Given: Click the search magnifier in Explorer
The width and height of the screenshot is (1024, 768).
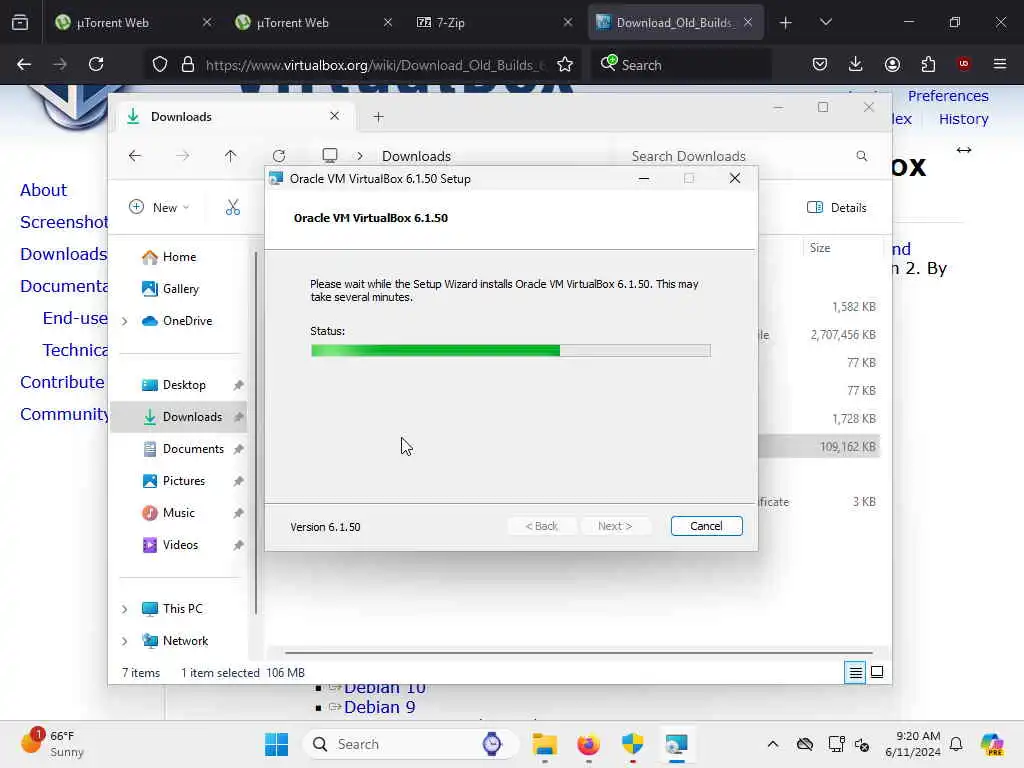Looking at the screenshot, I should click(861, 155).
